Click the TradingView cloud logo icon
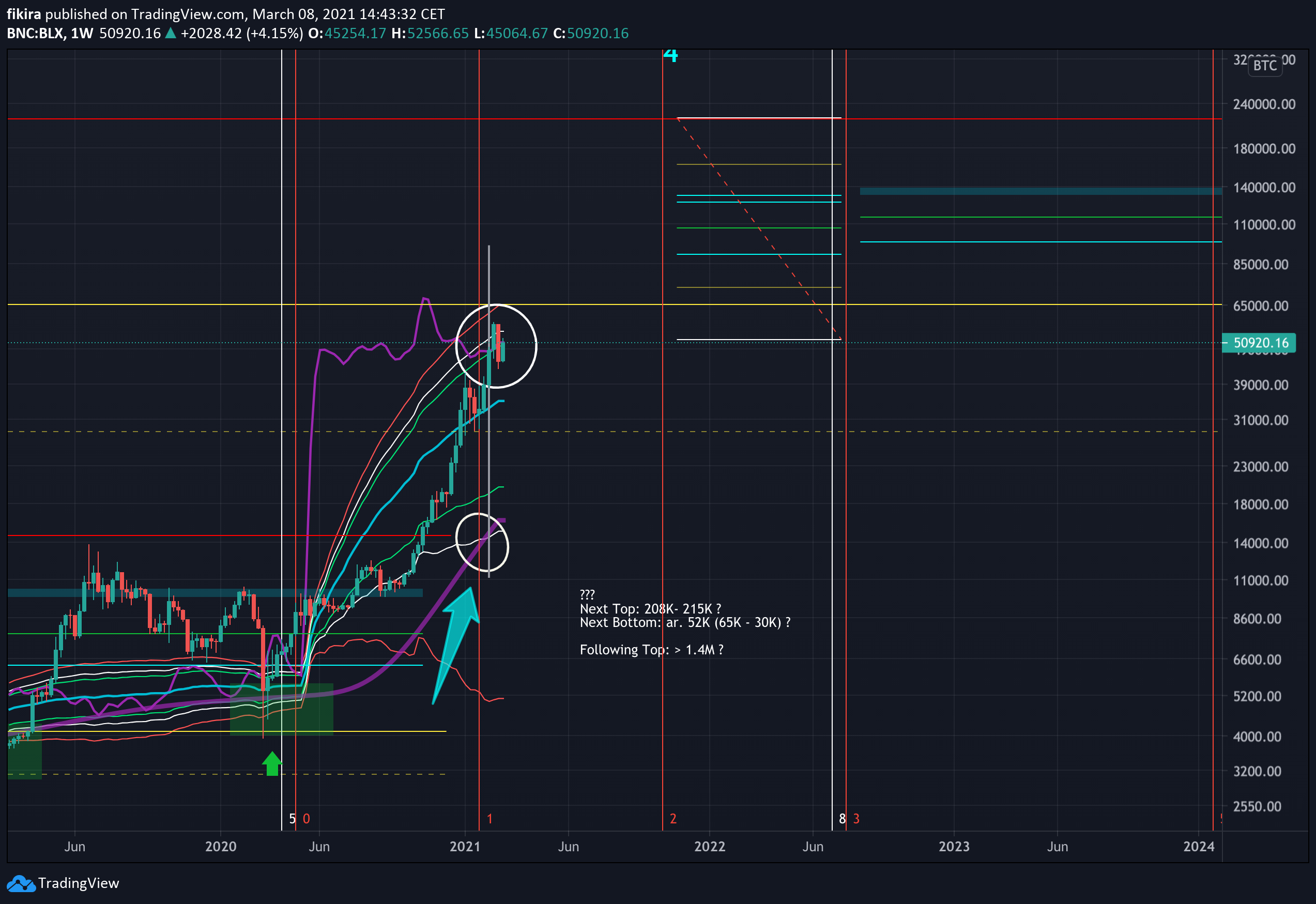This screenshot has width=1316, height=904. (21, 884)
